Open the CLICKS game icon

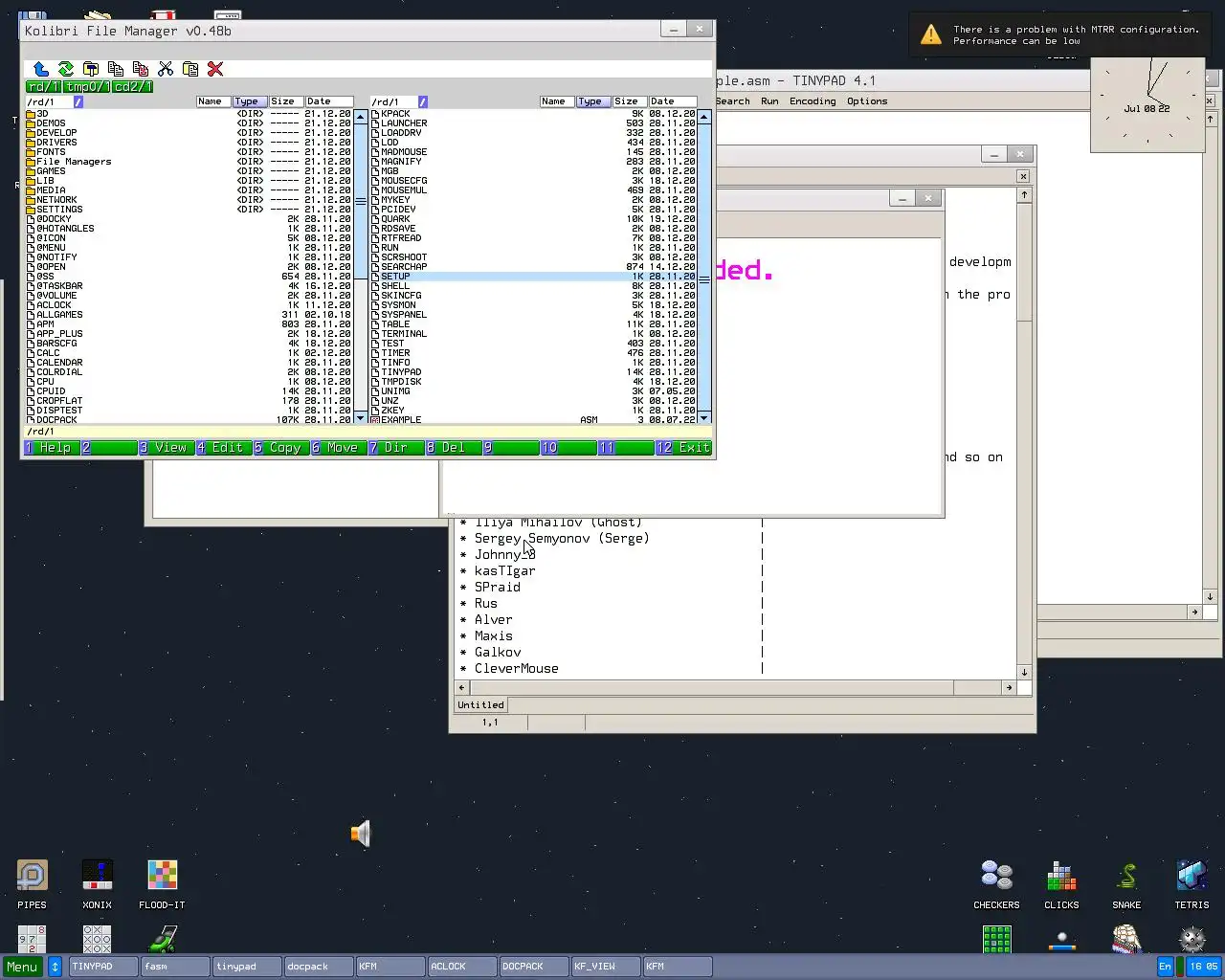click(1061, 876)
